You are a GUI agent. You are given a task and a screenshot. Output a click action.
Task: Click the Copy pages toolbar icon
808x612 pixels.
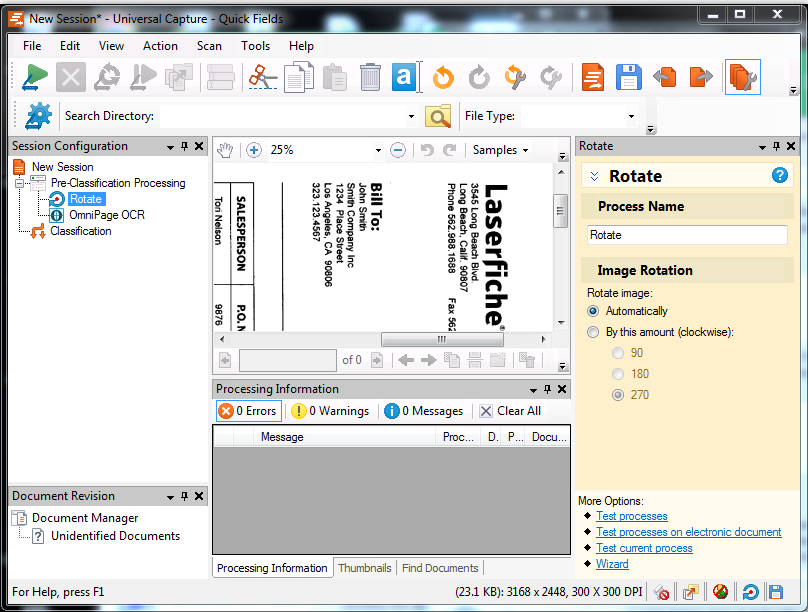(x=299, y=77)
